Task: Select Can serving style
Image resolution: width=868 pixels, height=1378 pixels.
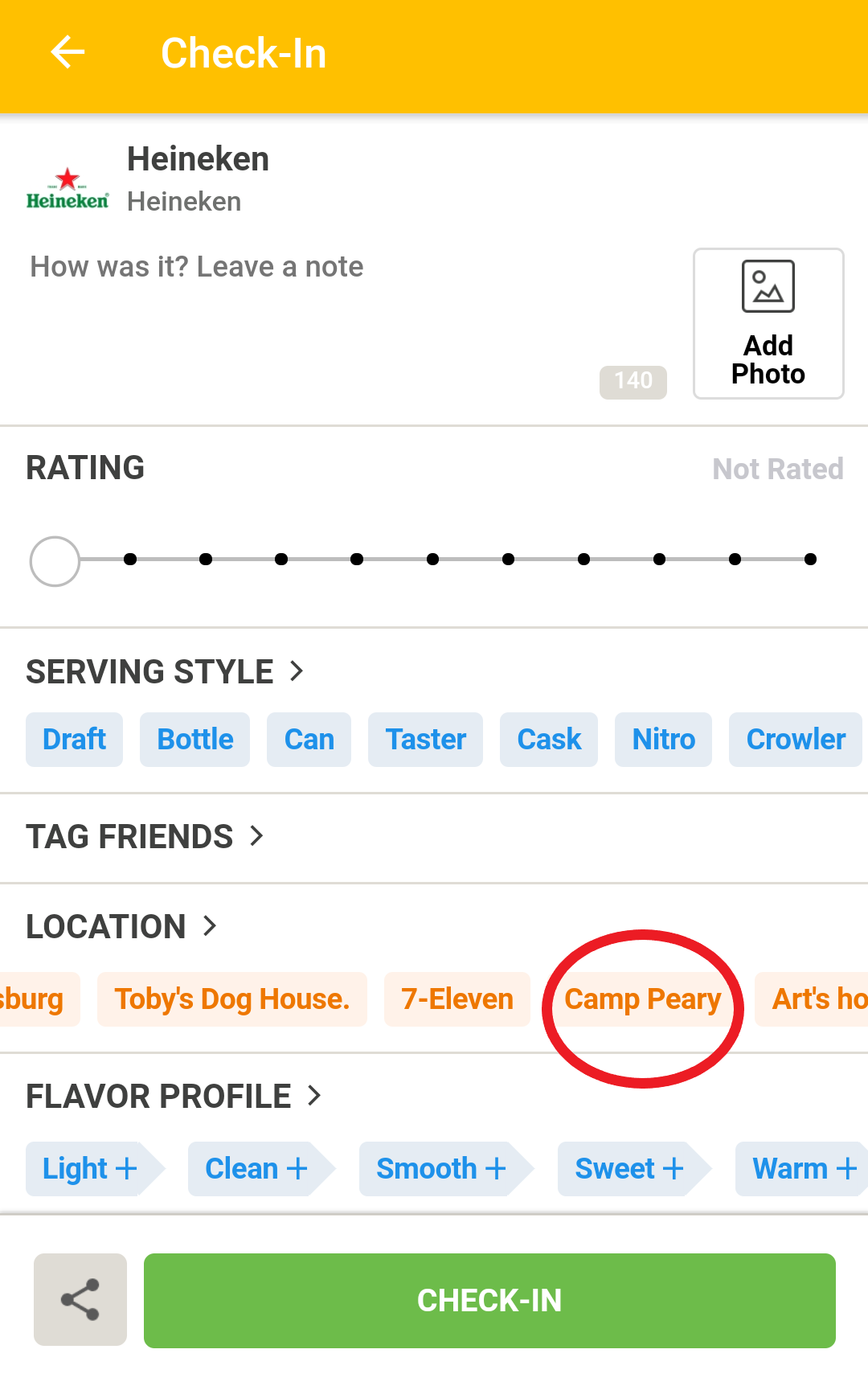Action: click(309, 740)
